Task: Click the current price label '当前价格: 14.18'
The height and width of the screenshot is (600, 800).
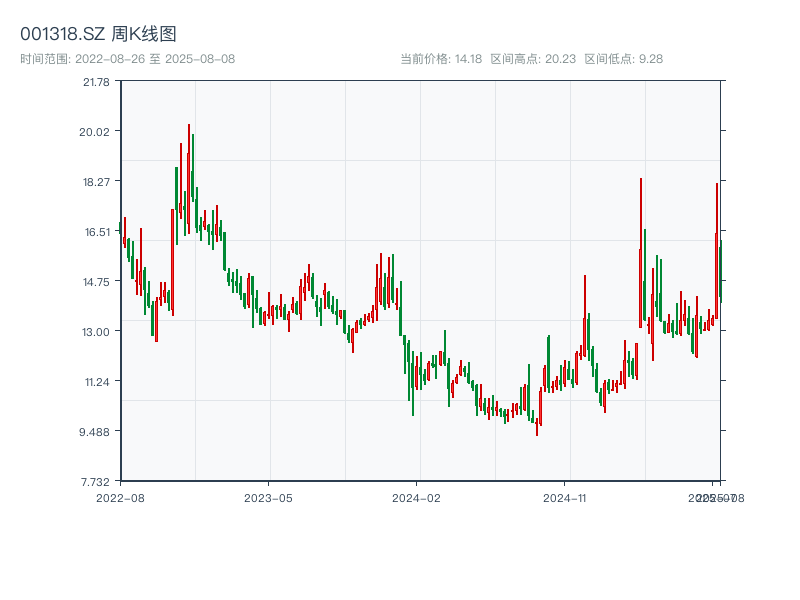Action: point(441,59)
